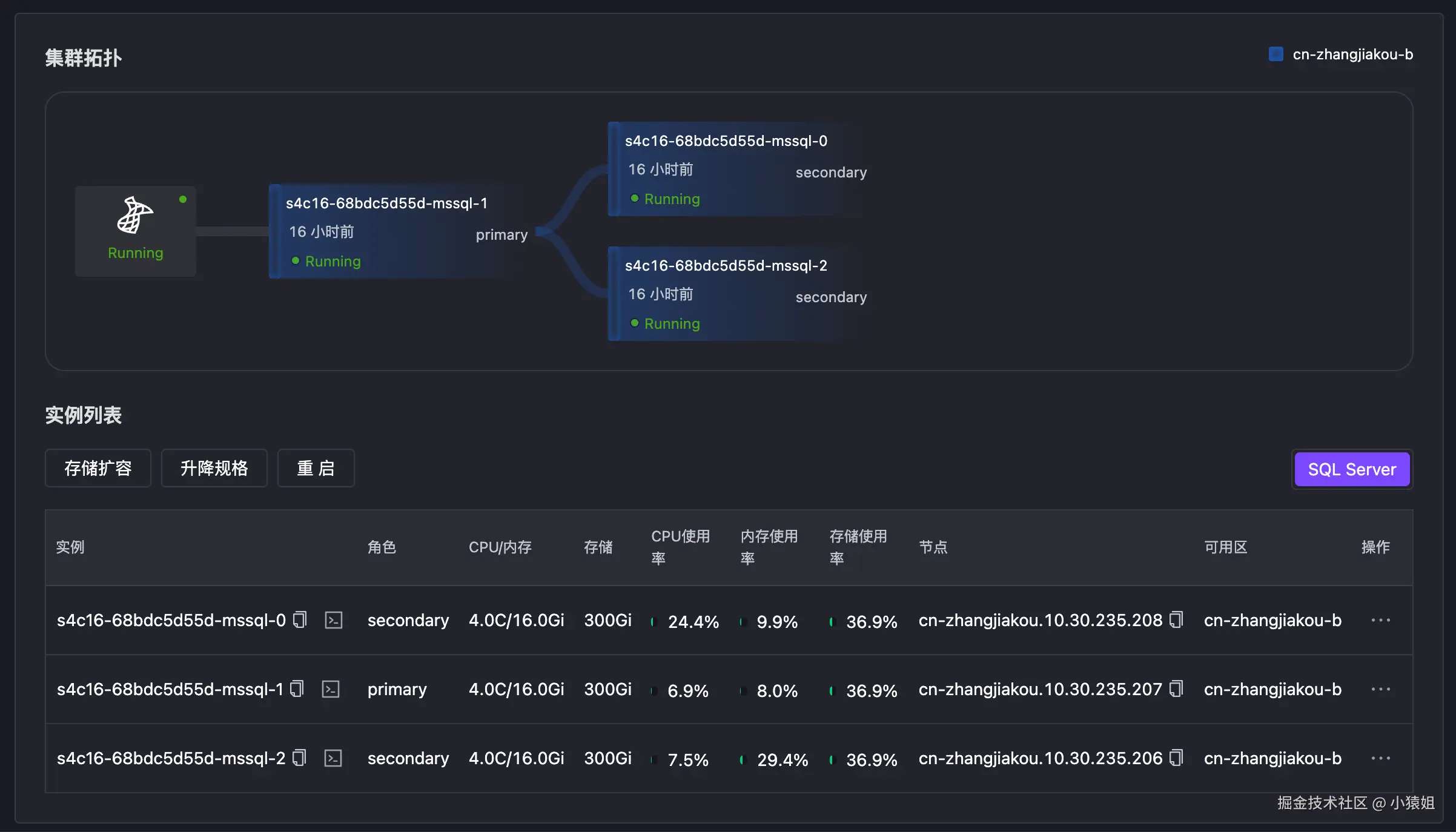The width and height of the screenshot is (1456, 832).
Task: Copy node name cn-zhangjiakou.10.30.235.208
Action: click(1176, 619)
